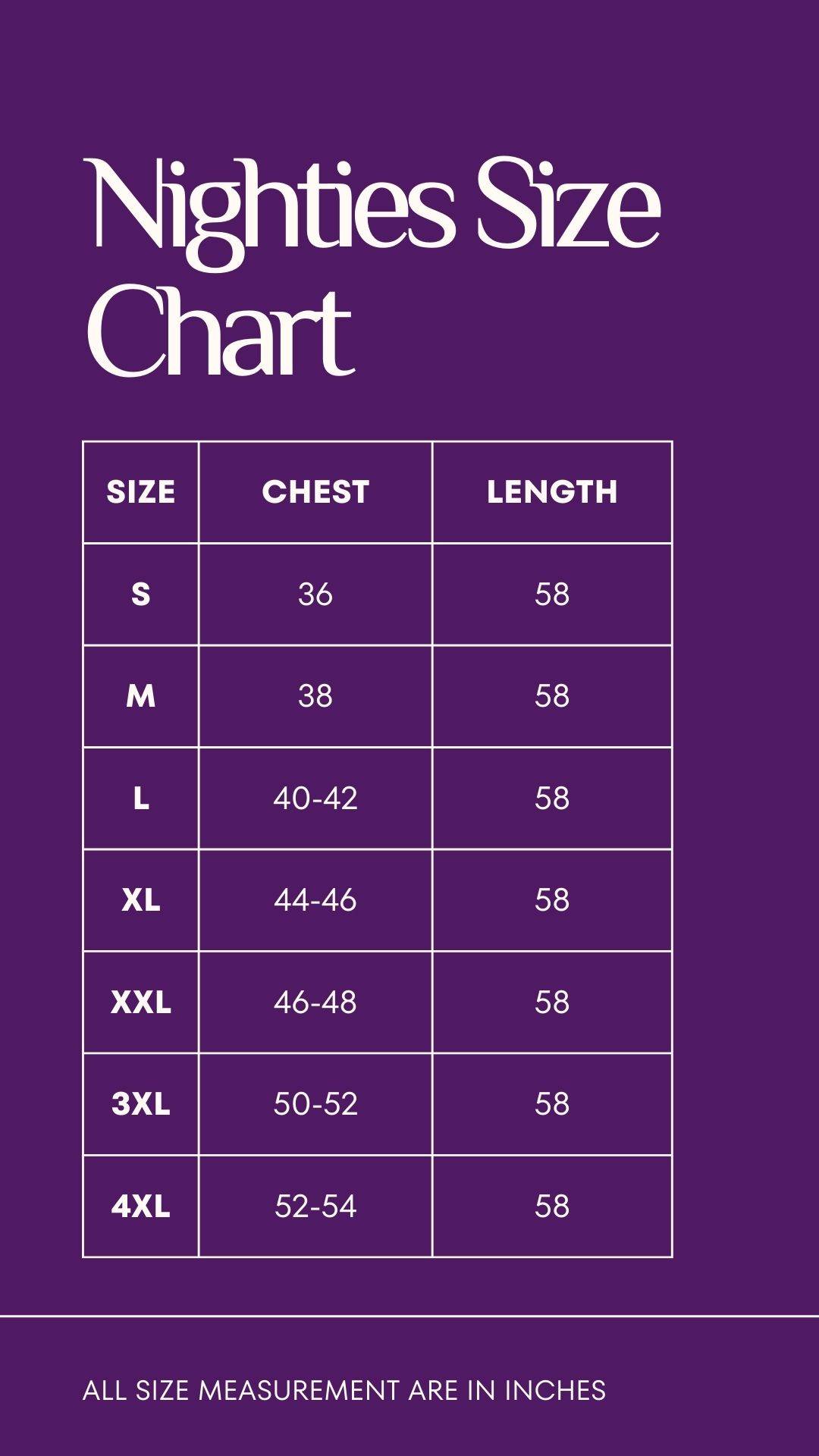Click the XXL size row label
The image size is (819, 1456).
click(x=141, y=1003)
